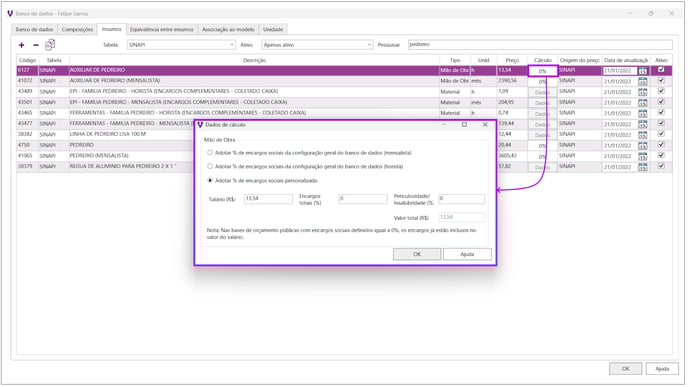Open the calendar icon in row 6127
The image size is (688, 387).
tap(642, 70)
